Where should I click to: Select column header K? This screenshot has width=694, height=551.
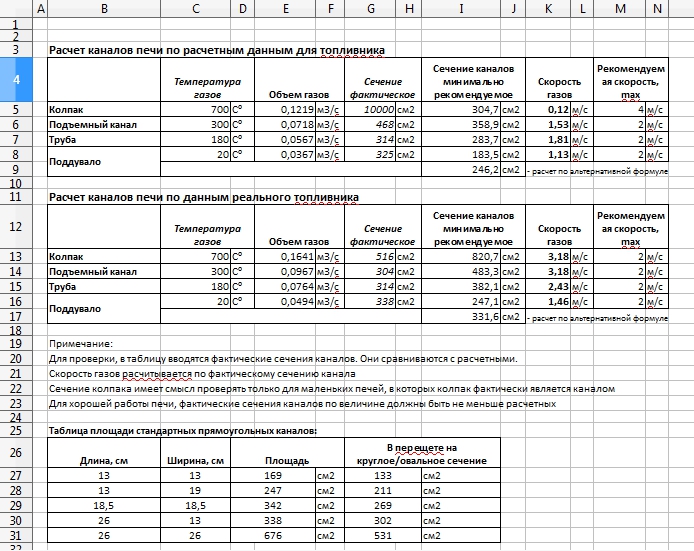tap(548, 9)
